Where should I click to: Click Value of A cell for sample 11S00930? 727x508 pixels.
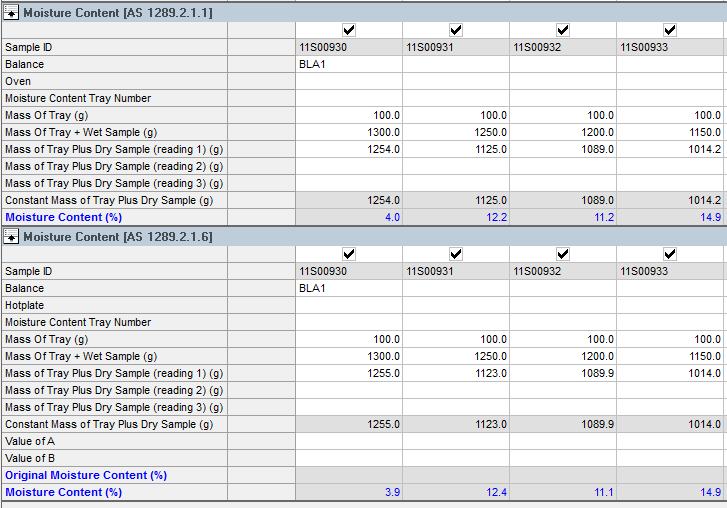pyautogui.click(x=348, y=441)
